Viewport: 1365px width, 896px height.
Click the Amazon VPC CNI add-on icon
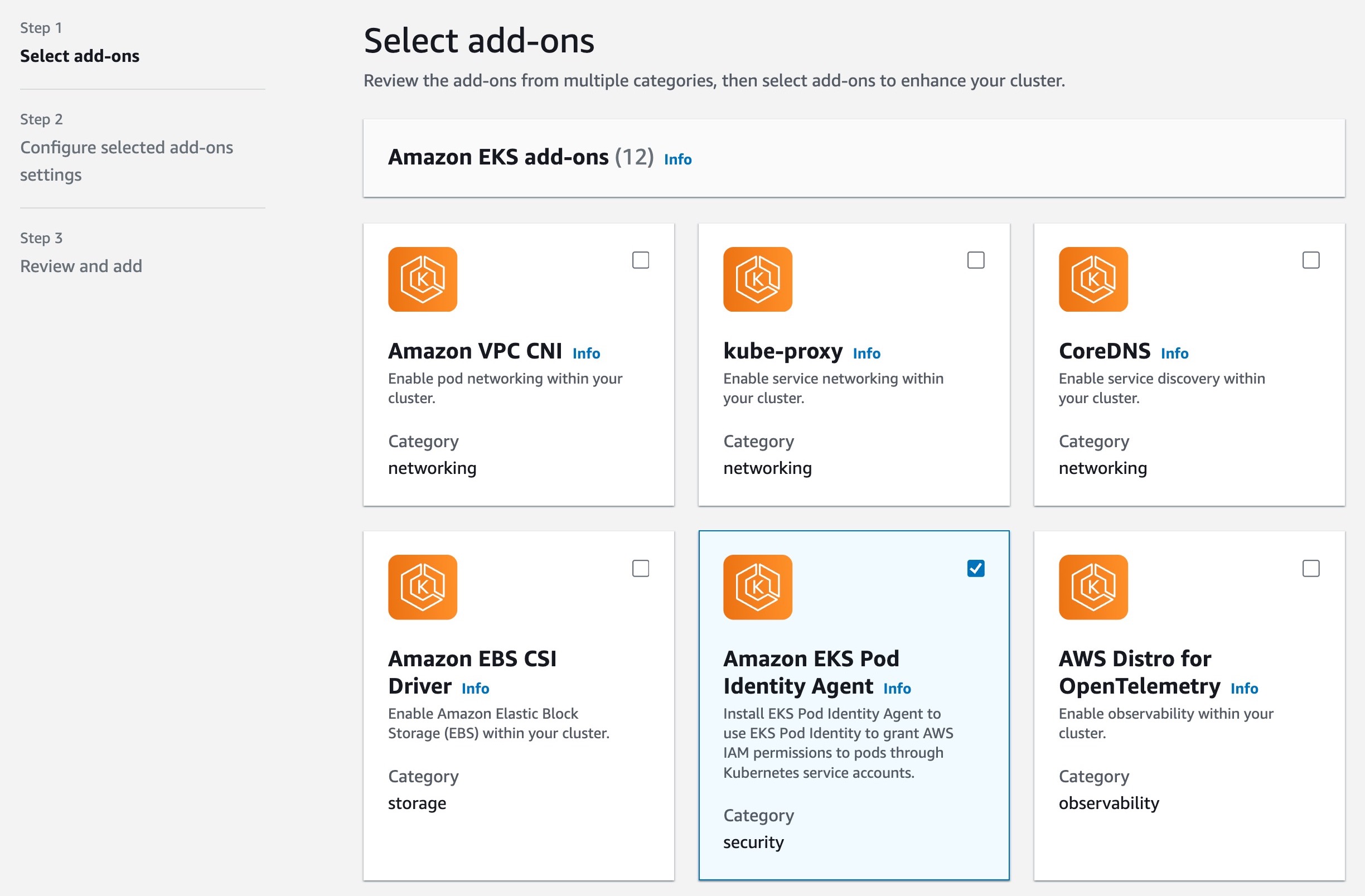click(423, 279)
